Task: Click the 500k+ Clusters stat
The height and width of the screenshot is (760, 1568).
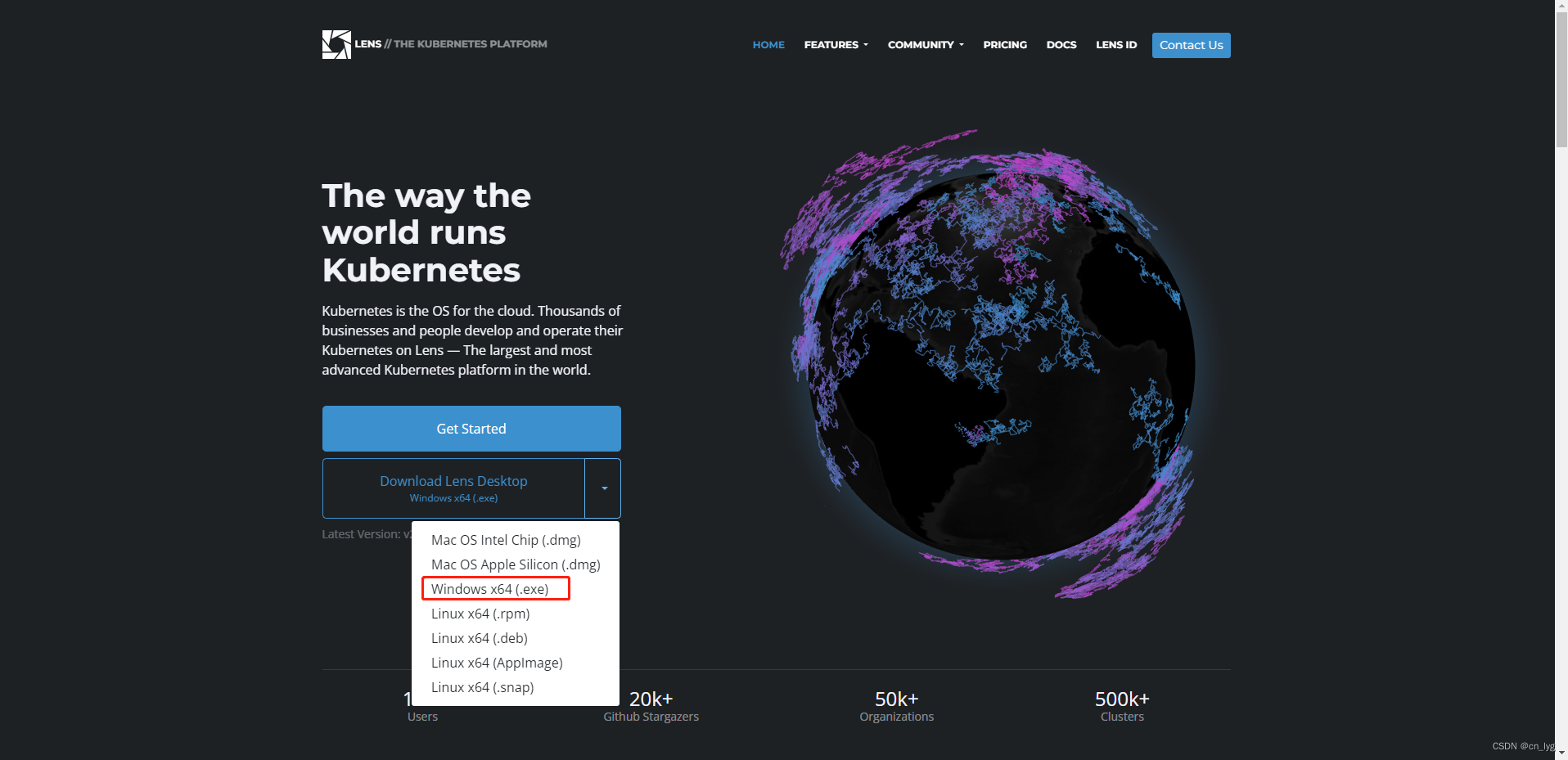Action: tap(1122, 707)
